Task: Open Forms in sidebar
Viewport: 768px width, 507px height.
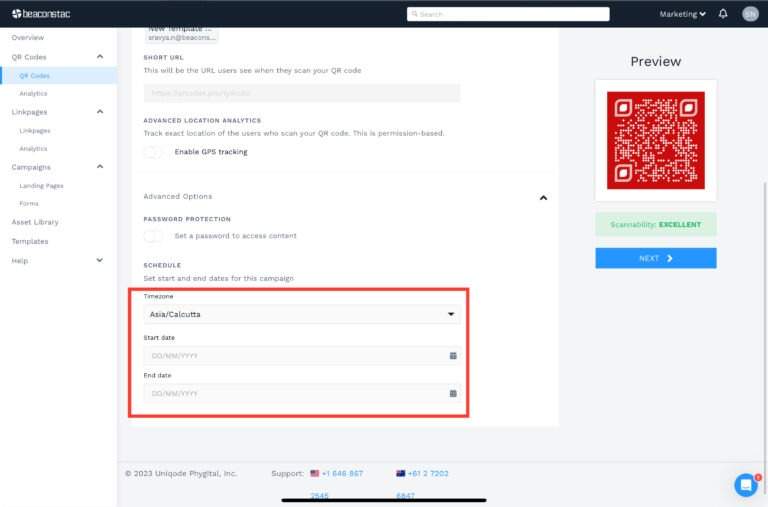Action: (x=29, y=203)
